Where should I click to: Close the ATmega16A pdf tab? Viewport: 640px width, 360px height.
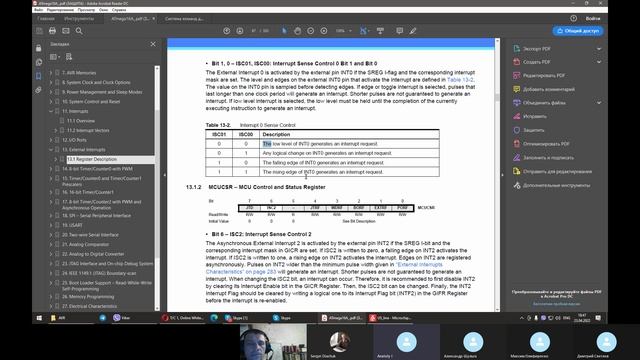tap(153, 18)
